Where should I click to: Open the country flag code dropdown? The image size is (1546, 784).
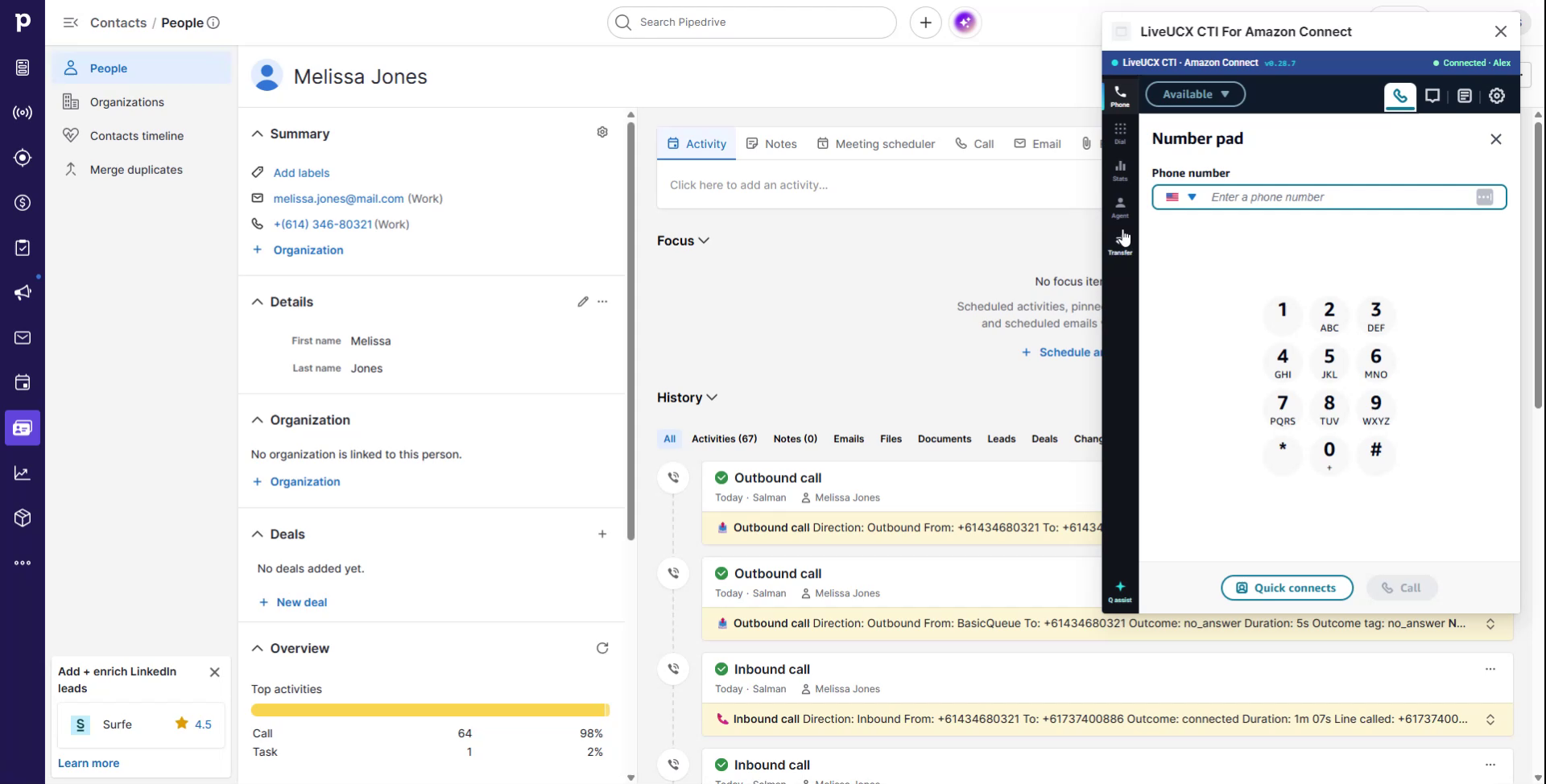(1181, 197)
